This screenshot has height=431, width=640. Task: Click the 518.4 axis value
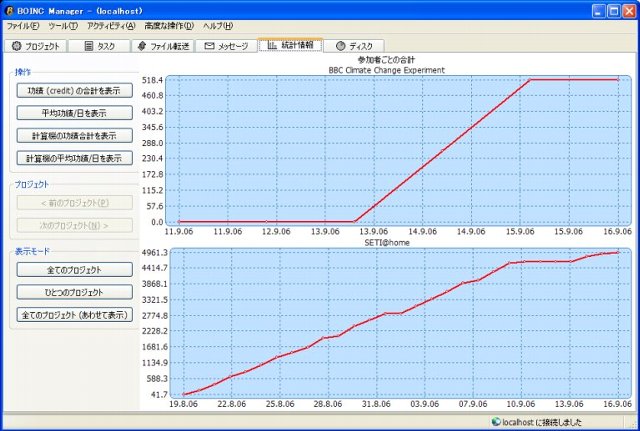point(152,80)
